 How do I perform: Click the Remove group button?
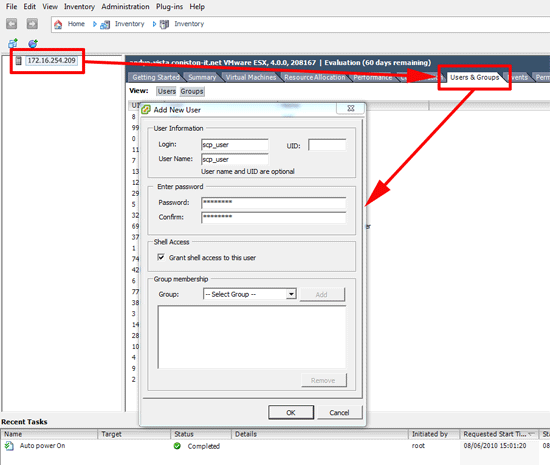click(323, 380)
